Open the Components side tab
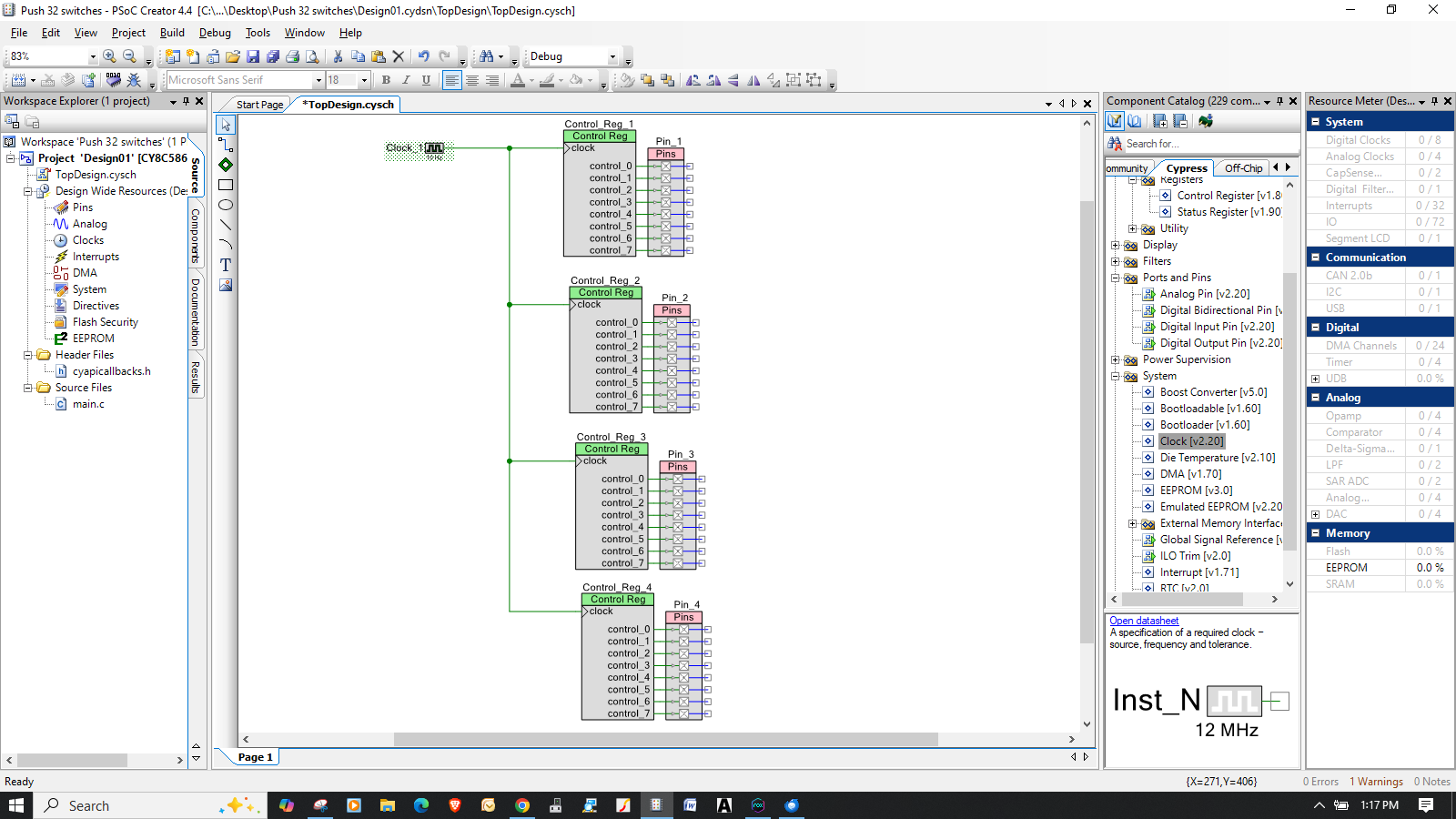This screenshot has height=819, width=1456. (x=196, y=237)
